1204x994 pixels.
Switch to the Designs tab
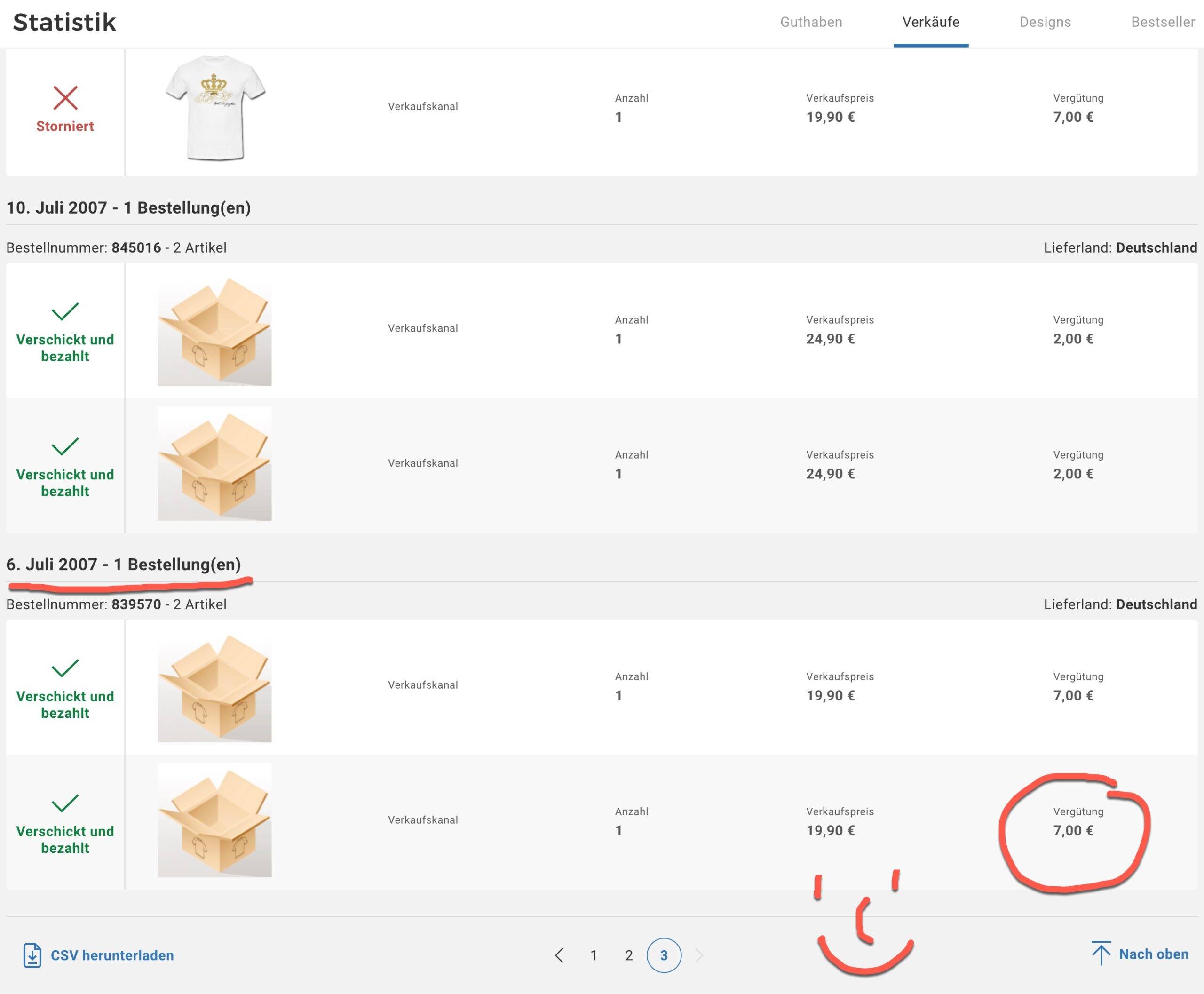click(x=1045, y=22)
